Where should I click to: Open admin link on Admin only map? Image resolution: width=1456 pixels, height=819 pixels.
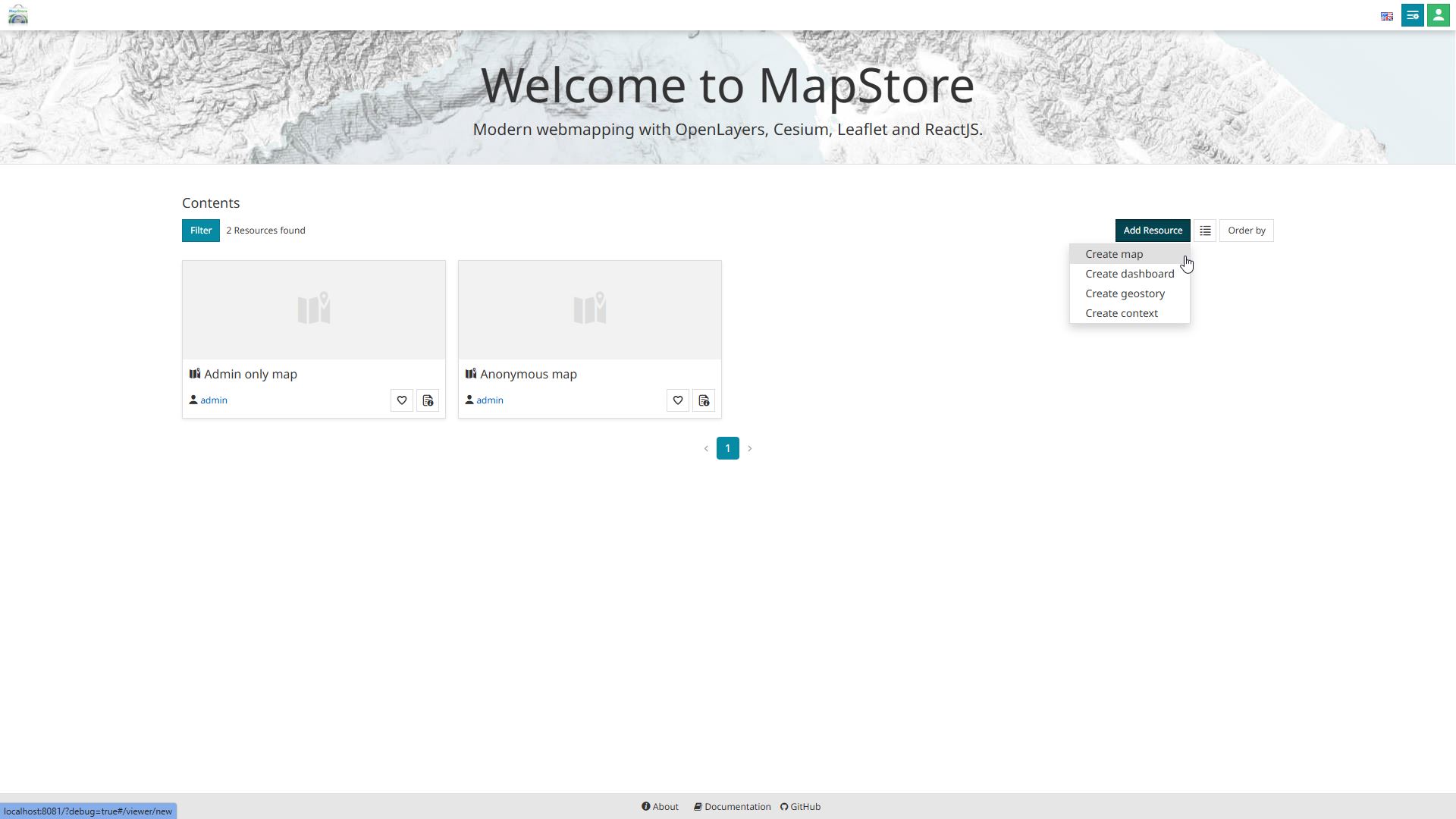point(214,400)
